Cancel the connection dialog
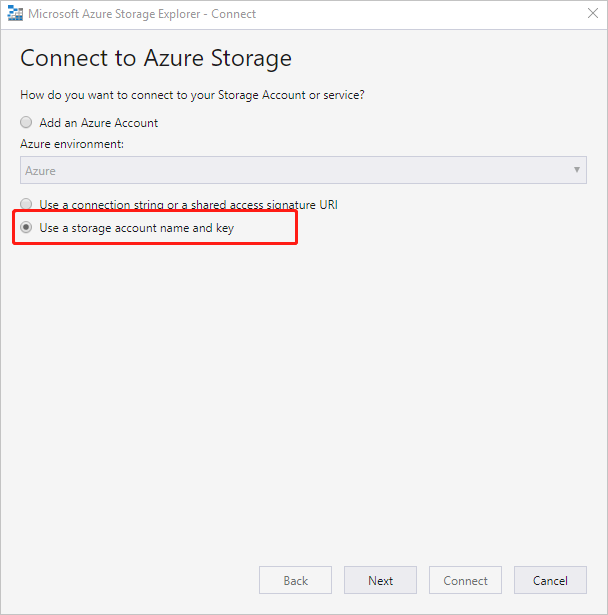Viewport: 608px width, 615px height. point(550,580)
